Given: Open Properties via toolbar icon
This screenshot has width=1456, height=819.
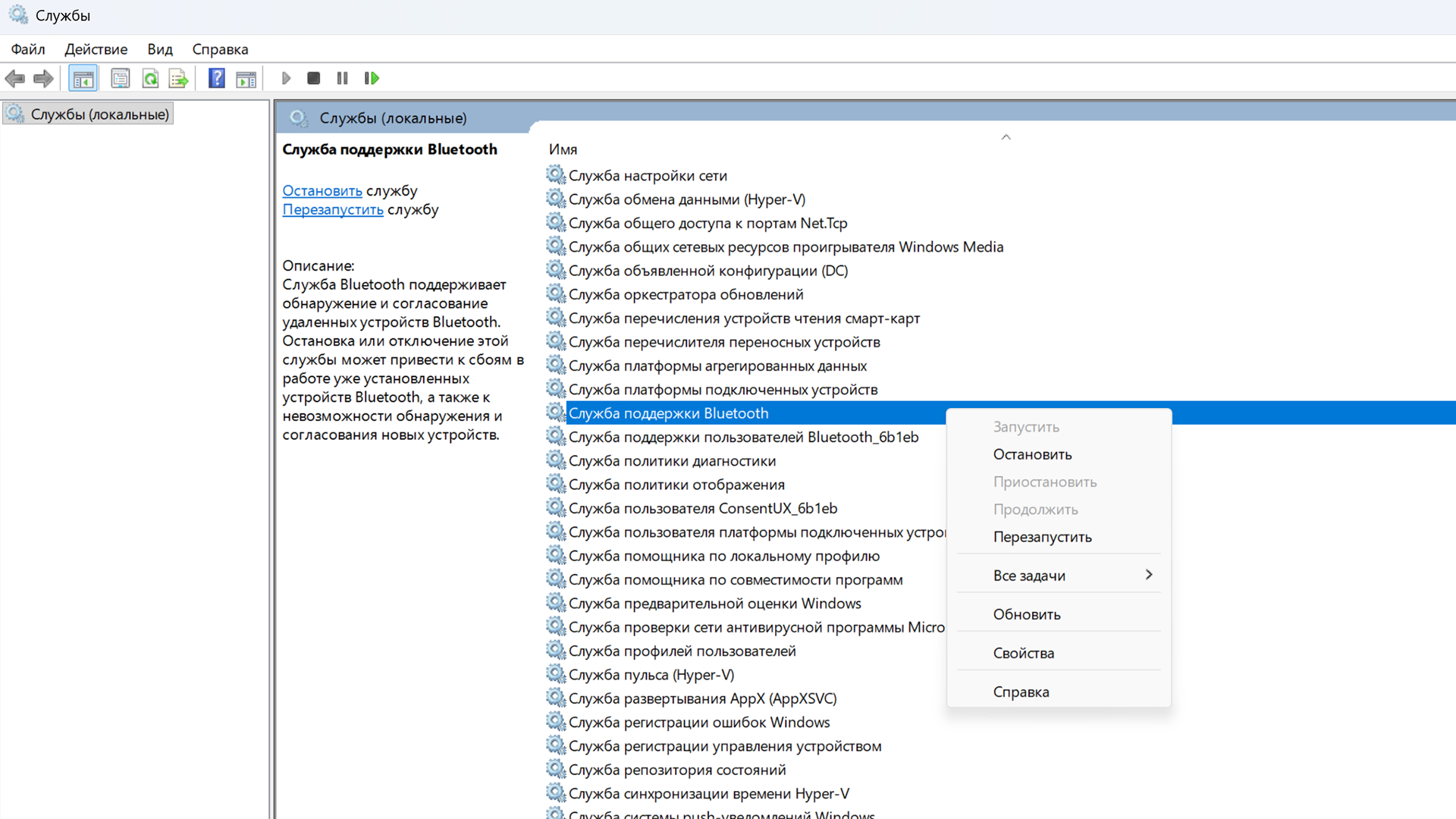Looking at the screenshot, I should (120, 78).
